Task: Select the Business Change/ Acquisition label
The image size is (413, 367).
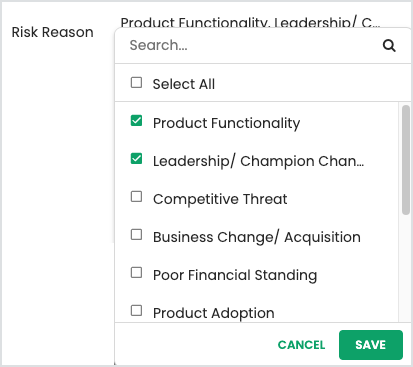Action: click(257, 237)
